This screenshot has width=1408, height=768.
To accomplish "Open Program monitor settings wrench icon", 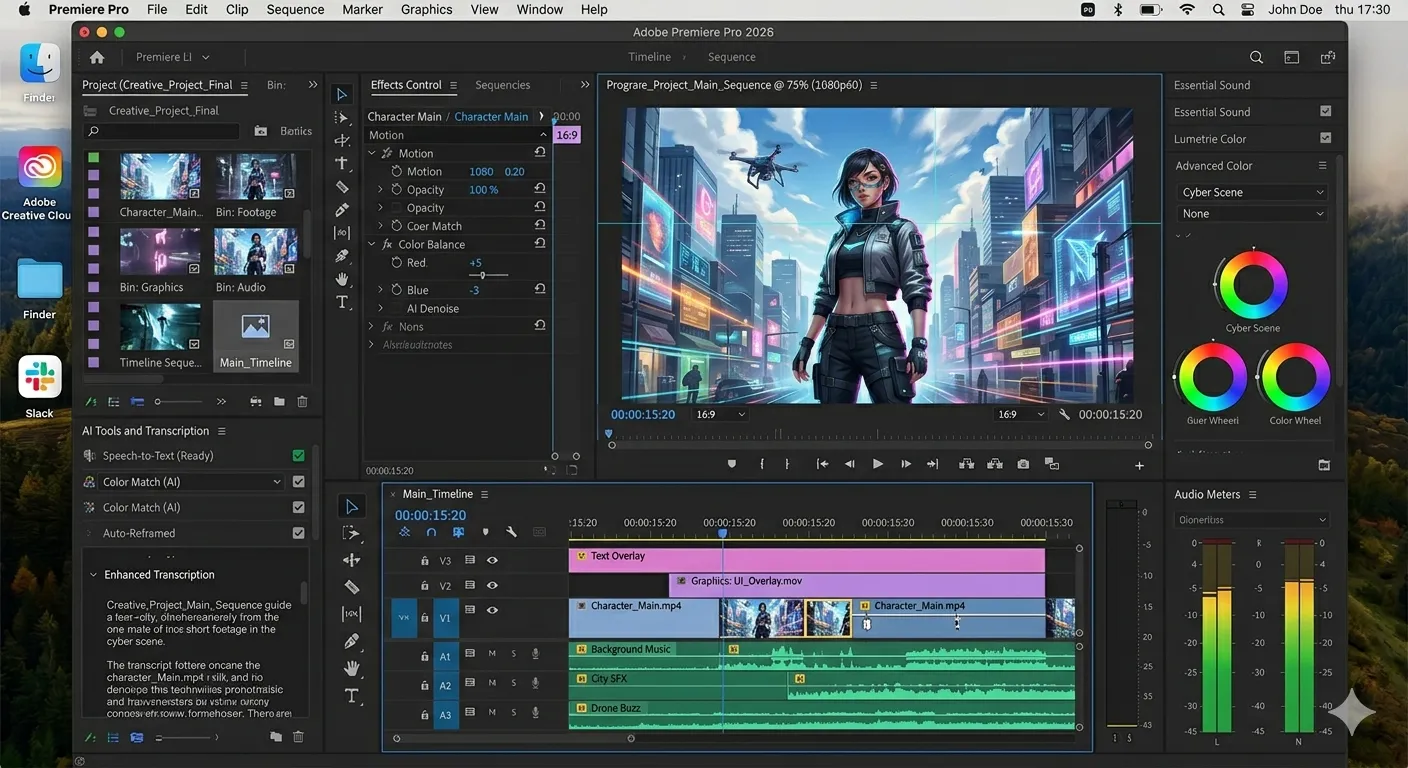I will tap(1064, 414).
